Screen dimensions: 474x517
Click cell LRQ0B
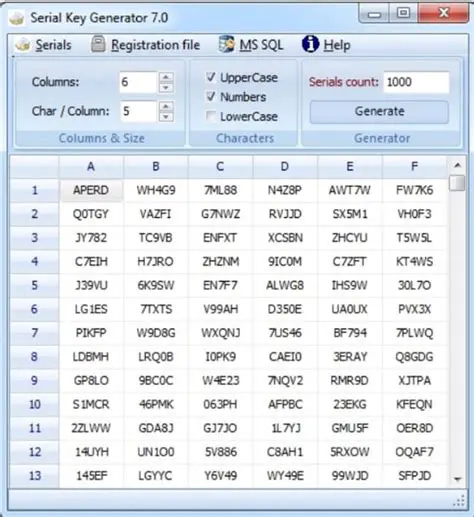click(156, 357)
